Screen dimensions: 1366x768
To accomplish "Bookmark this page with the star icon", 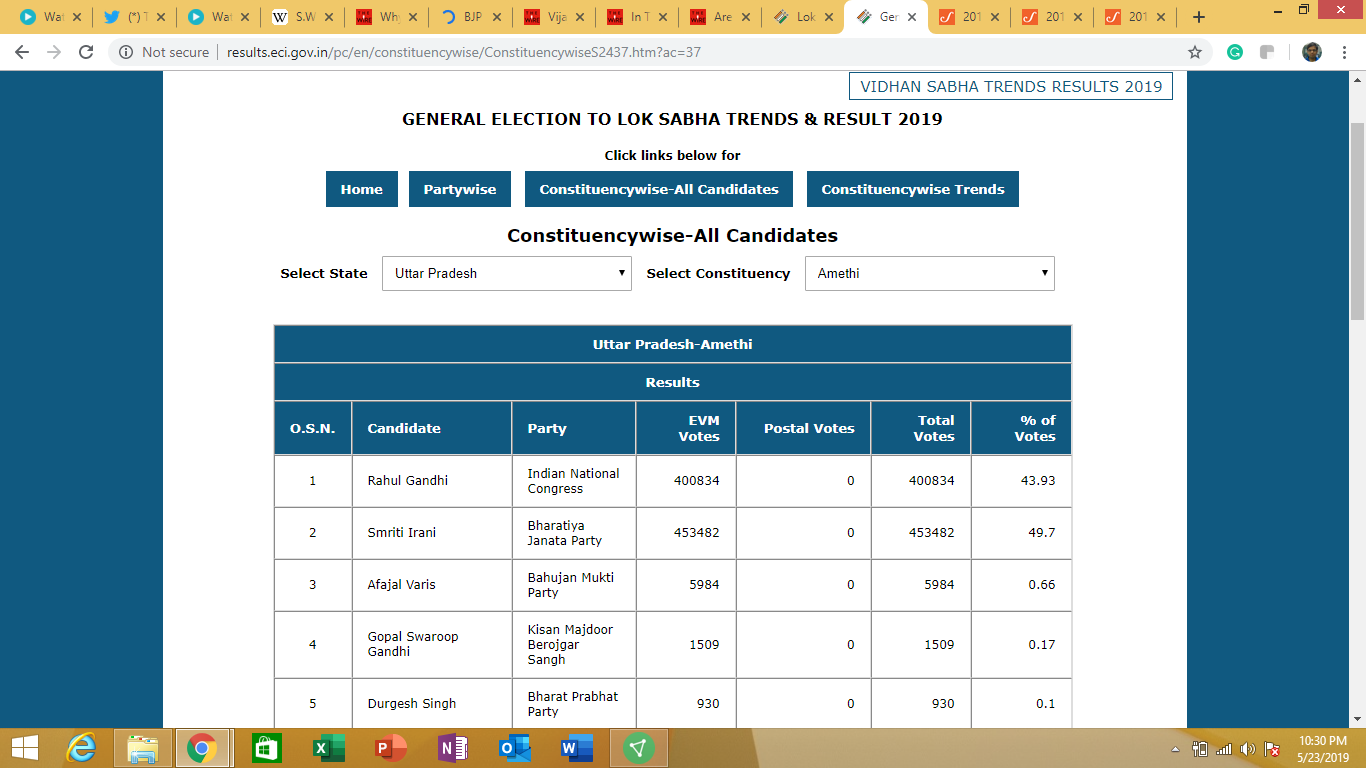I will click(x=1194, y=52).
